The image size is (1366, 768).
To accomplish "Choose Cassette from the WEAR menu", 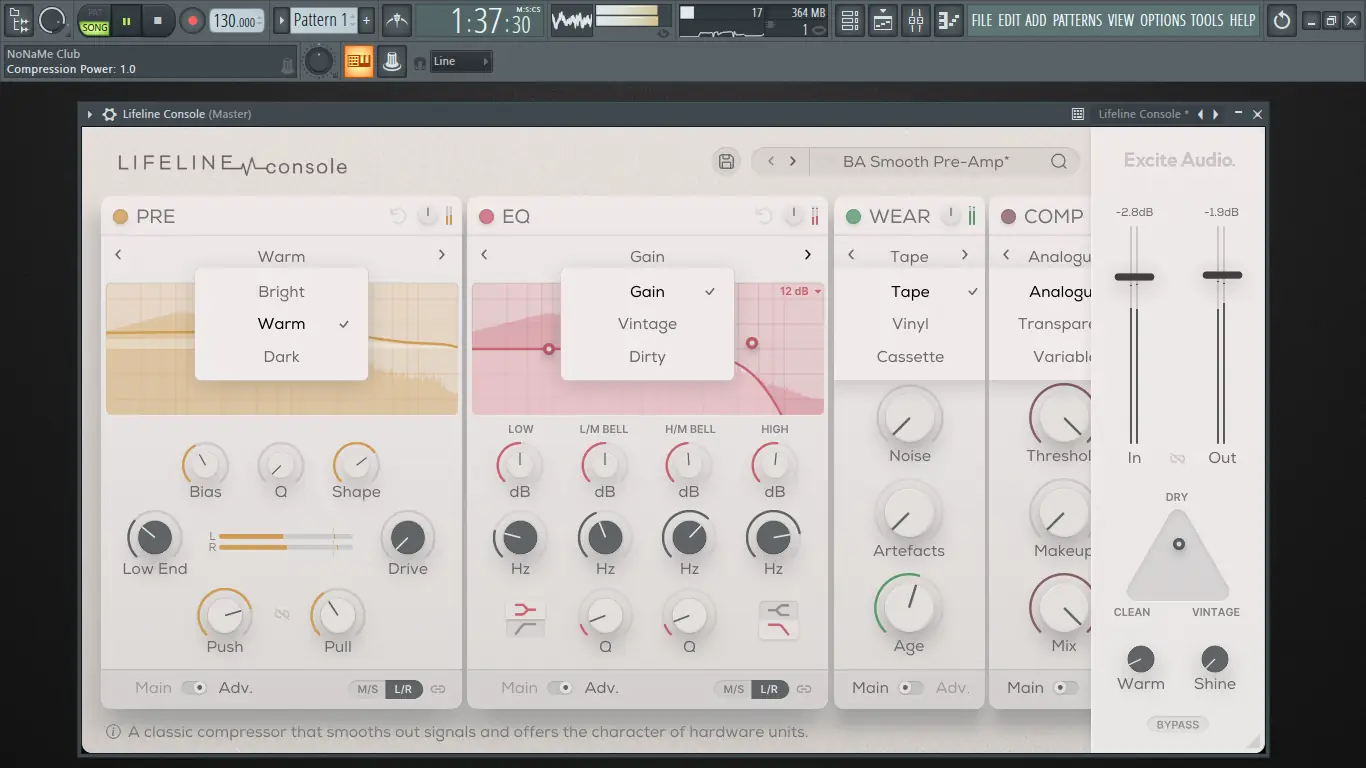I will [910, 357].
